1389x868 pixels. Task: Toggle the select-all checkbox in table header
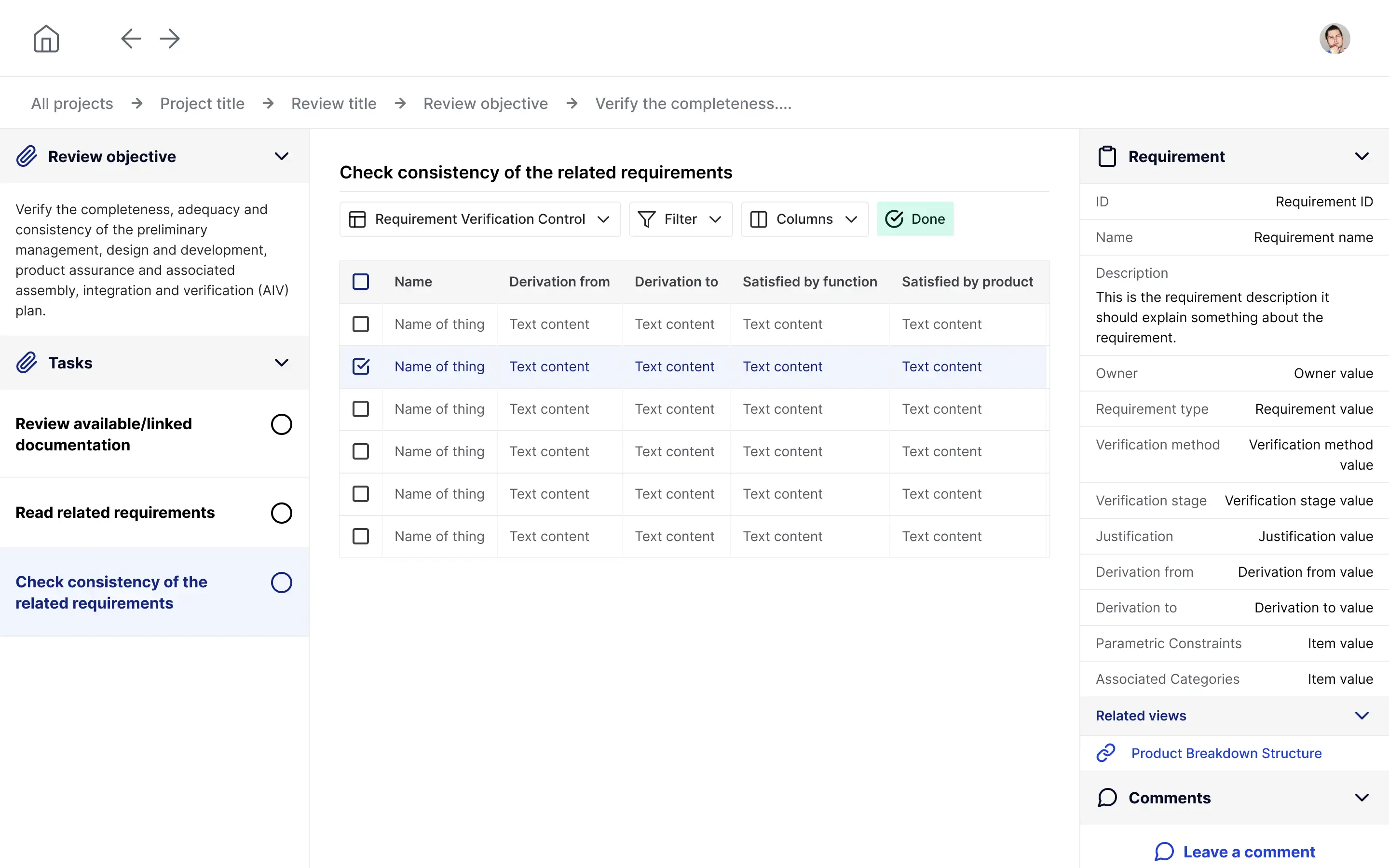pyautogui.click(x=360, y=282)
